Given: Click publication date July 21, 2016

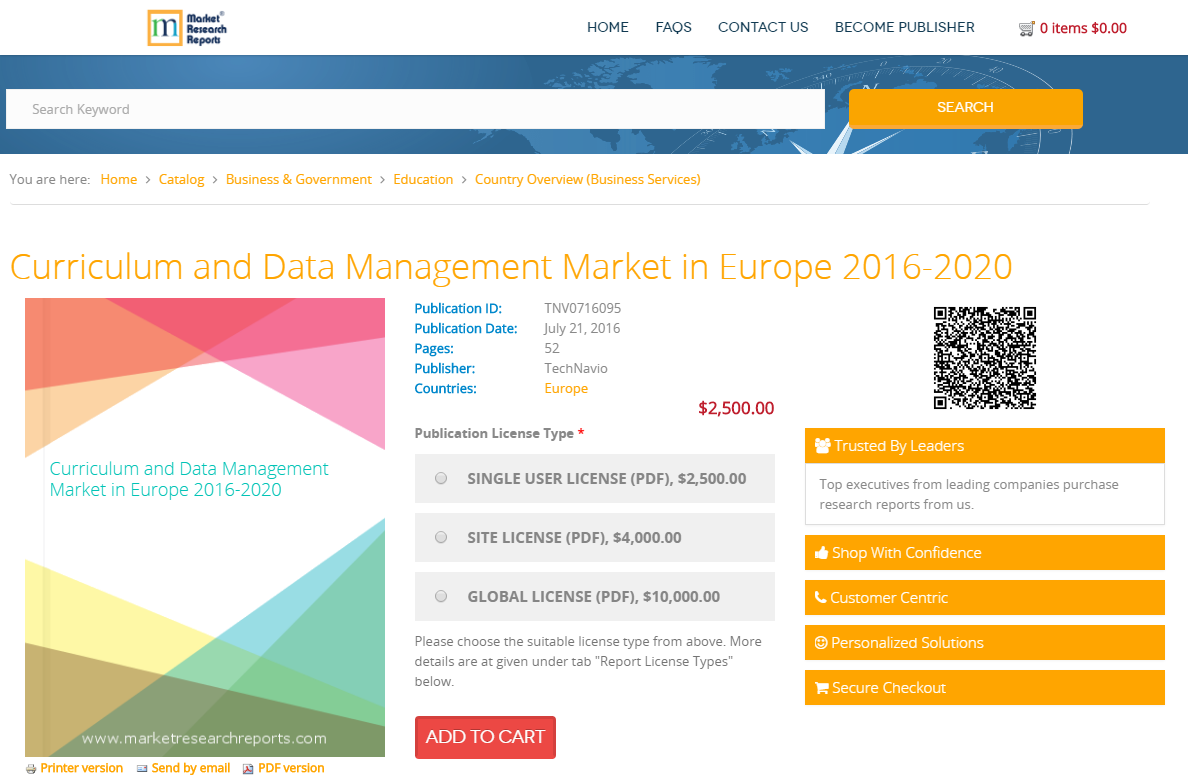Looking at the screenshot, I should pyautogui.click(x=582, y=328).
